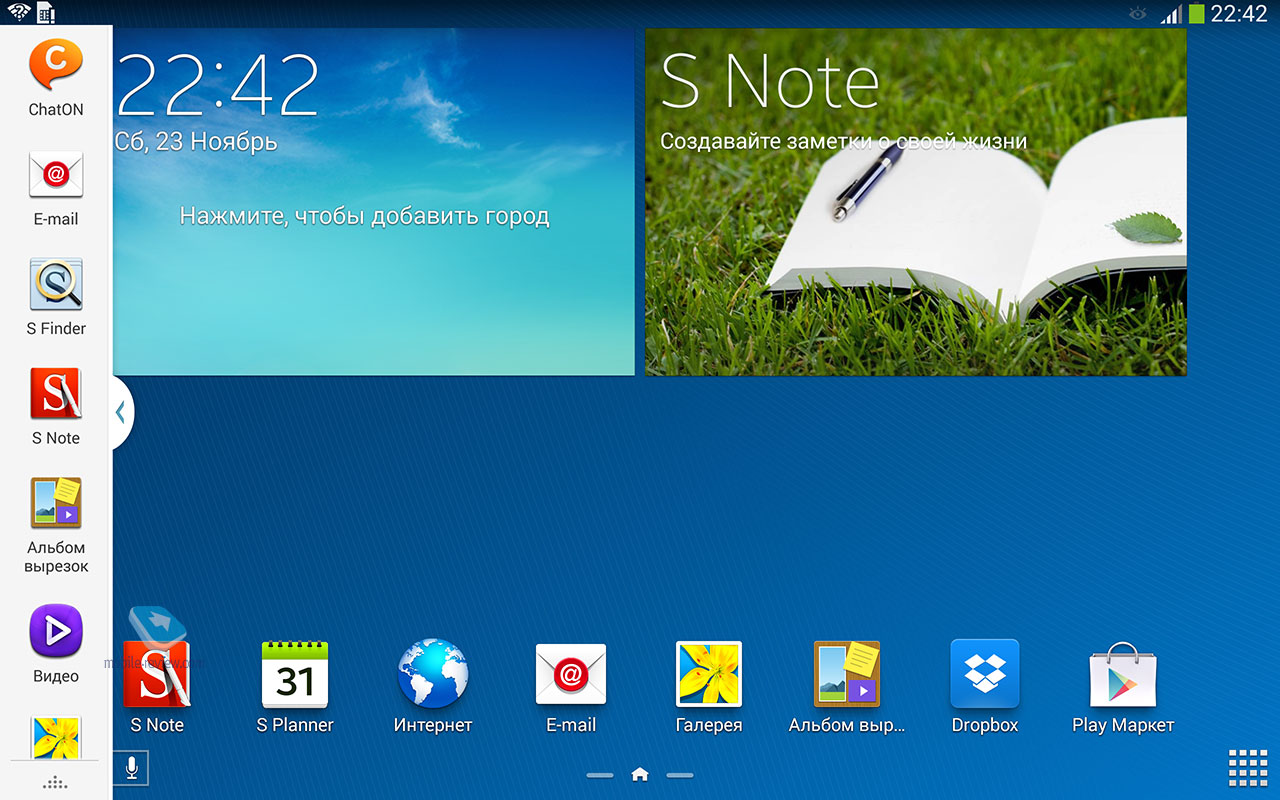This screenshot has width=1280, height=800.
Task: Tap the Smart Stay eye icon
Action: click(x=1137, y=14)
